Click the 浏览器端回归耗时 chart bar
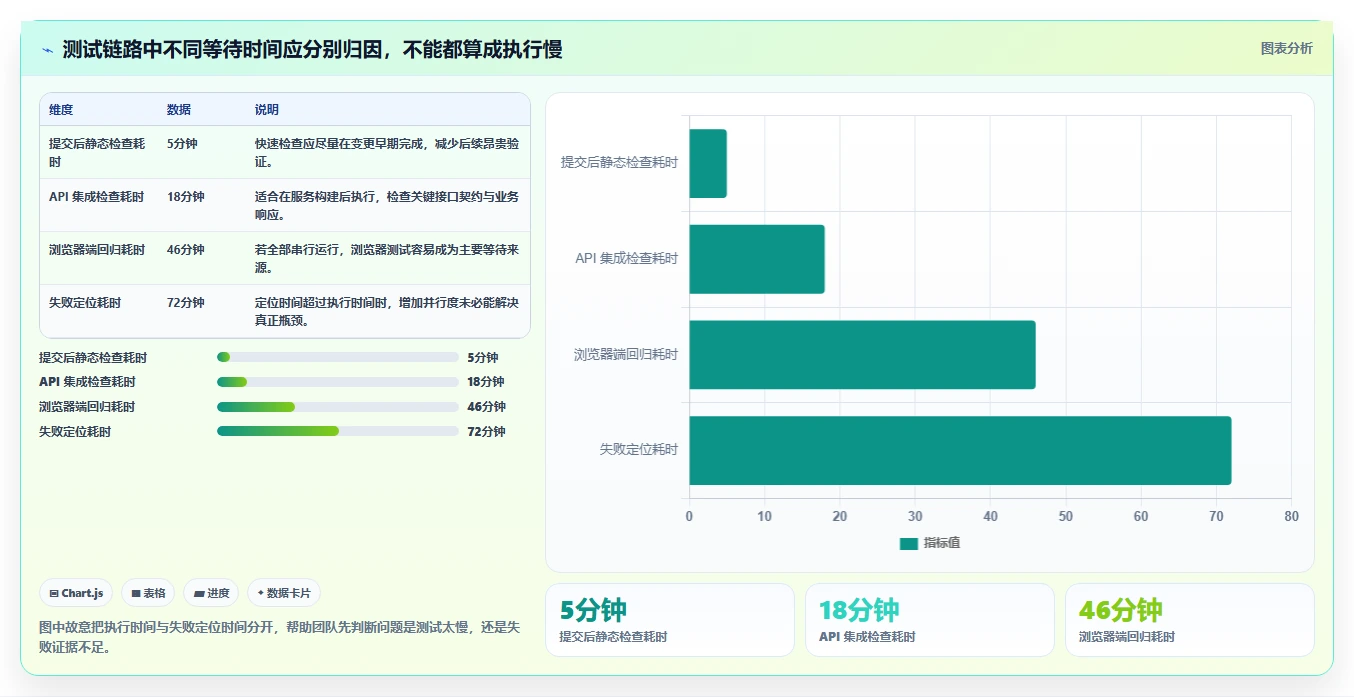 pyautogui.click(x=862, y=354)
